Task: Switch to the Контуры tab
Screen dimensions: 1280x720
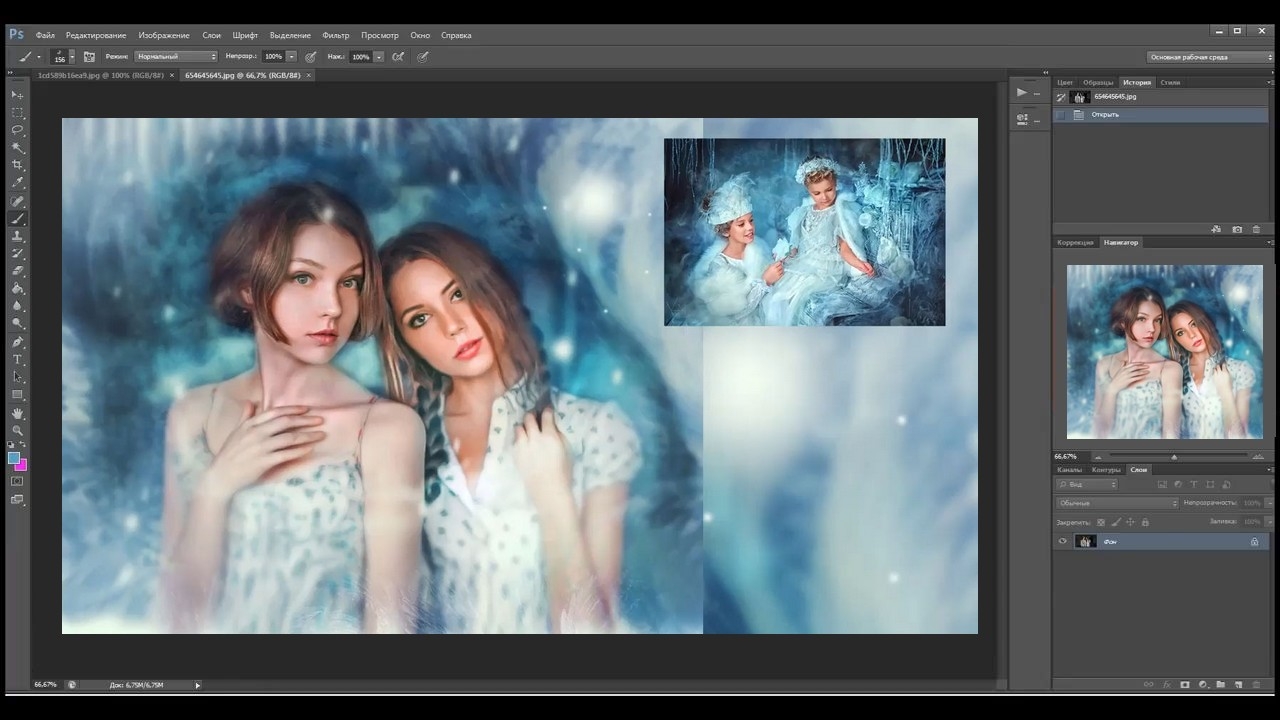Action: 1106,470
